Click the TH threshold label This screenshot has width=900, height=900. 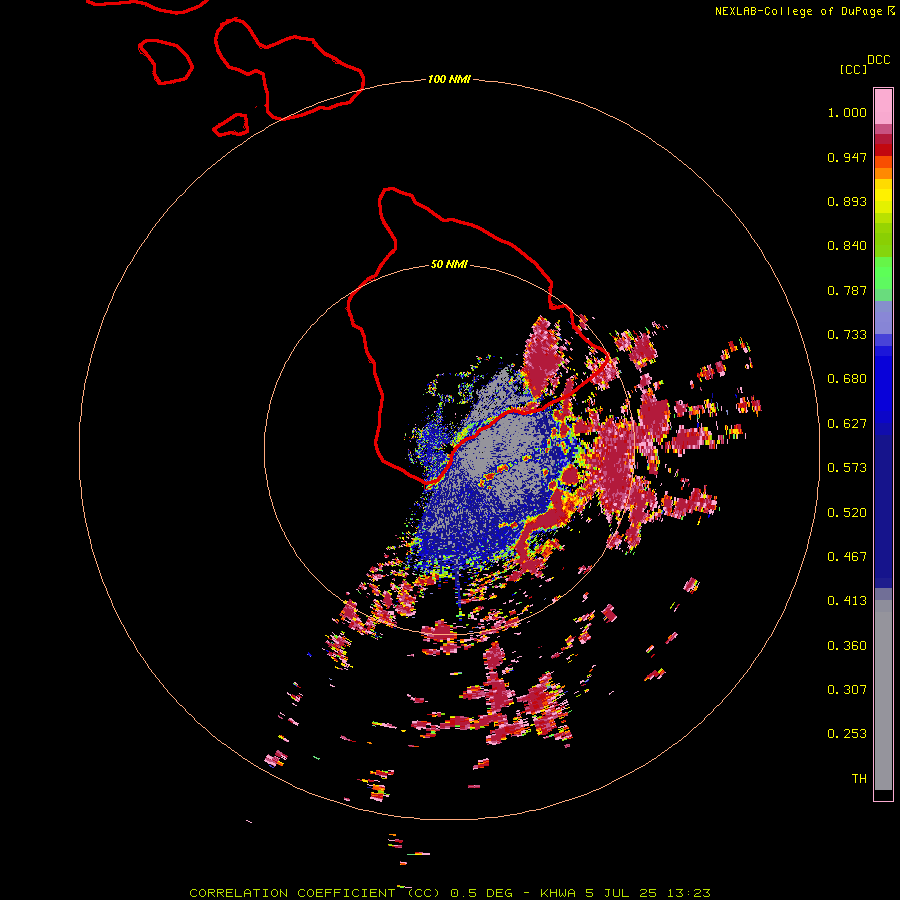[859, 779]
